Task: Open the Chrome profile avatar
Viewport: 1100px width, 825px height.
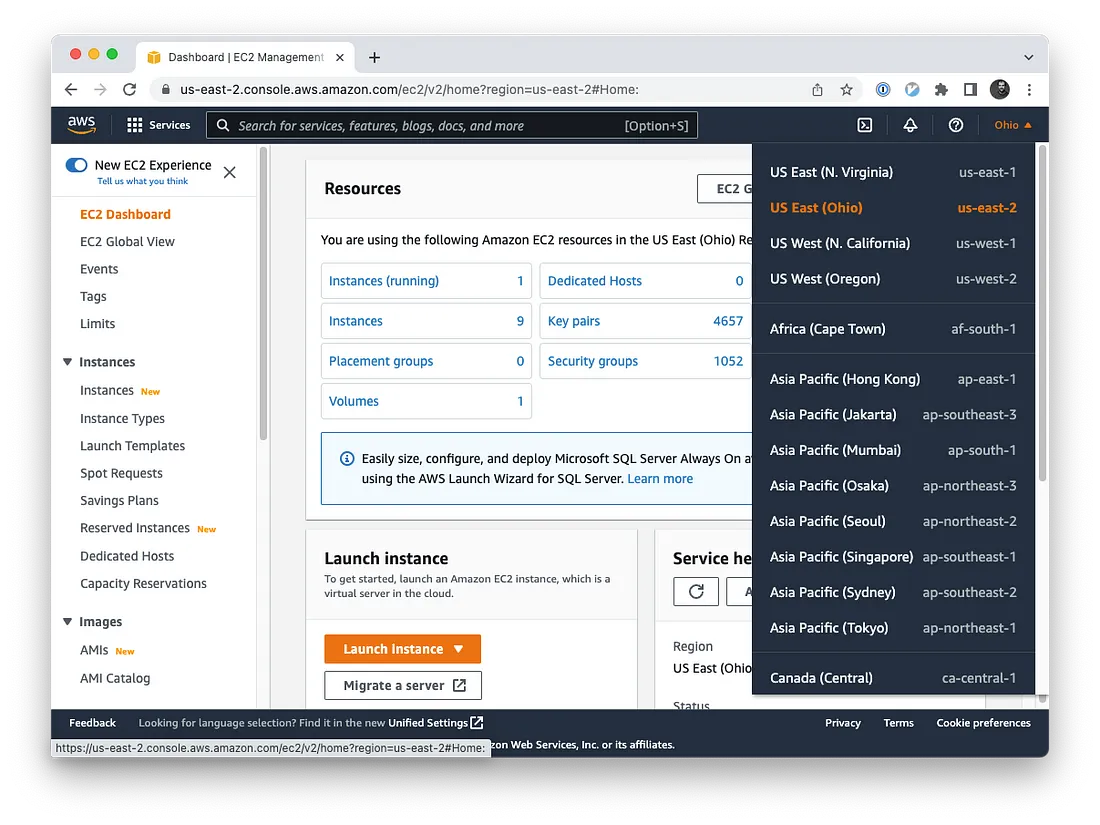Action: point(1000,89)
